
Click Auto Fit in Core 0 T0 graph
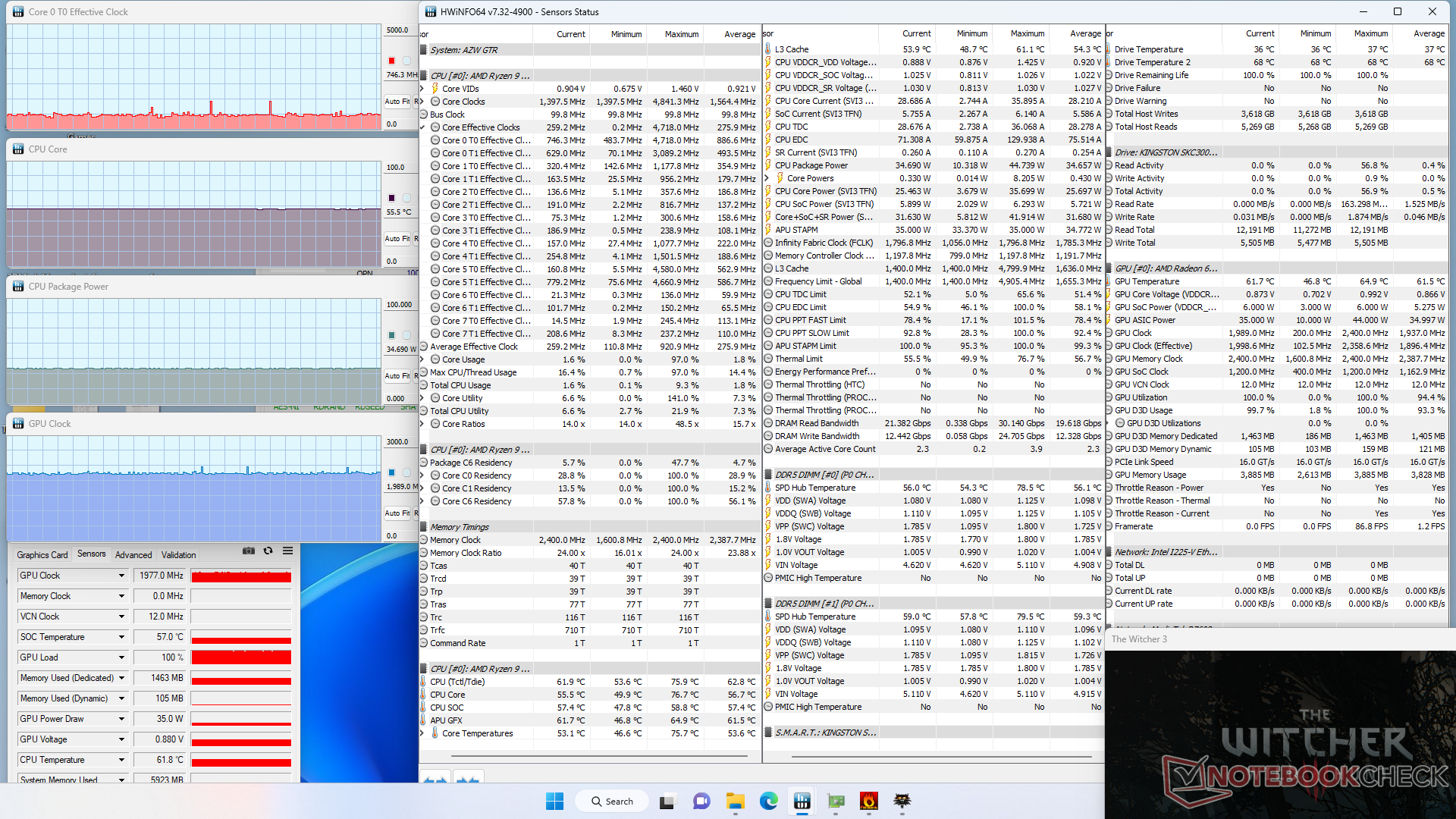(x=397, y=101)
